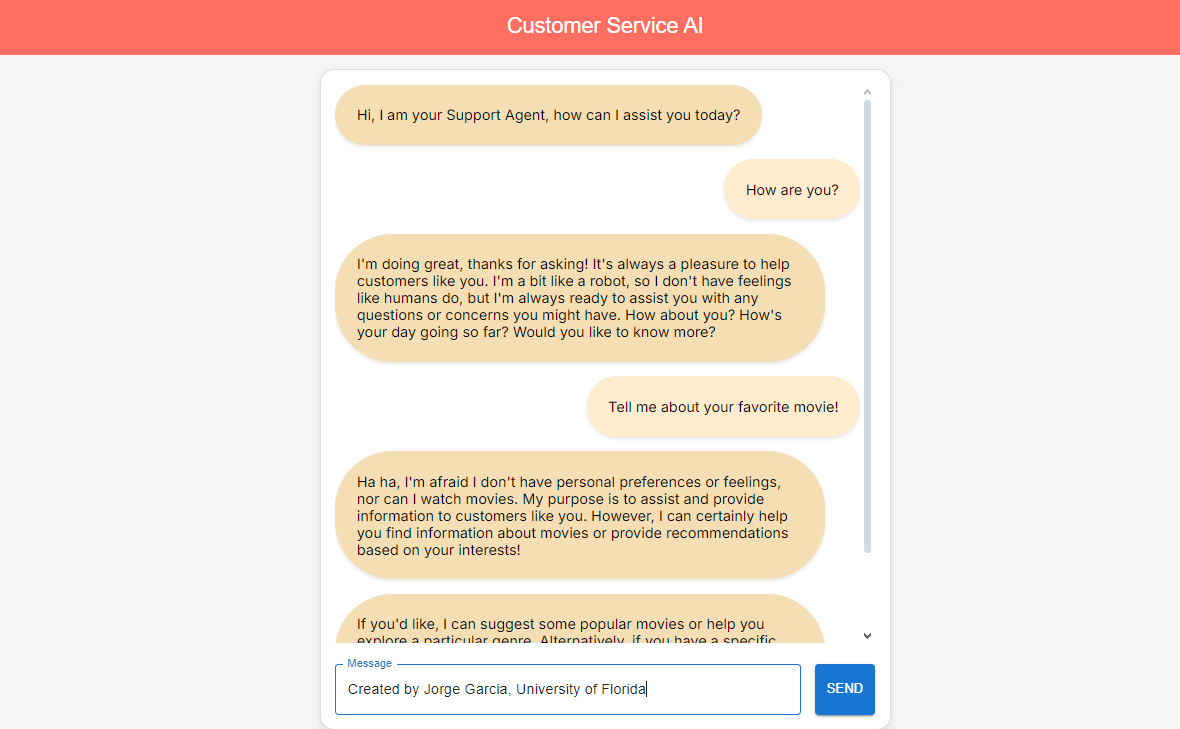The height and width of the screenshot is (729, 1180).
Task: Select the 'Tell me about your favorite movie!' bubble
Action: (x=722, y=407)
